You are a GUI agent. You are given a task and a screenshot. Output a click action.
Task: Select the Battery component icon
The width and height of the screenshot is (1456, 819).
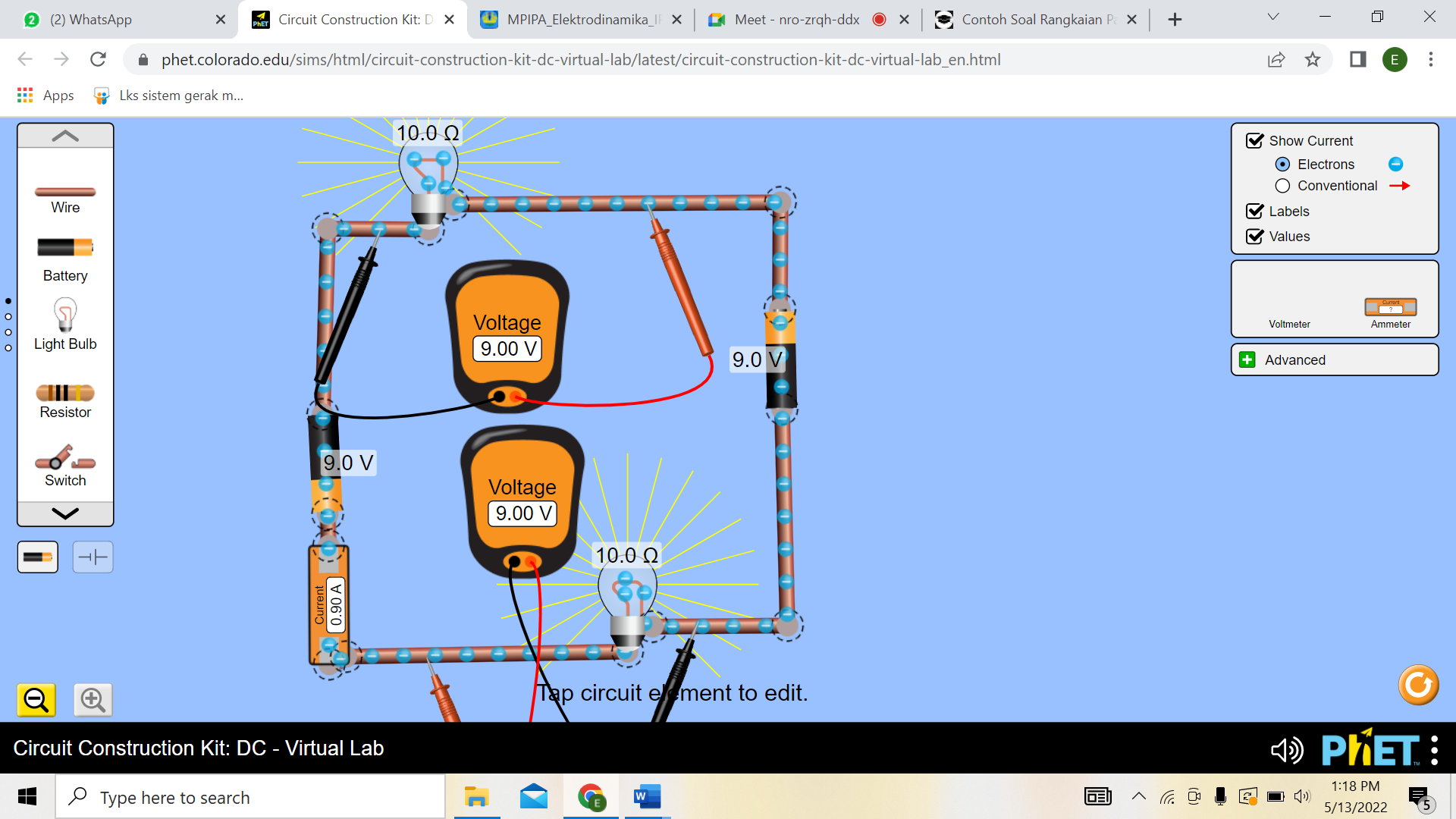64,248
